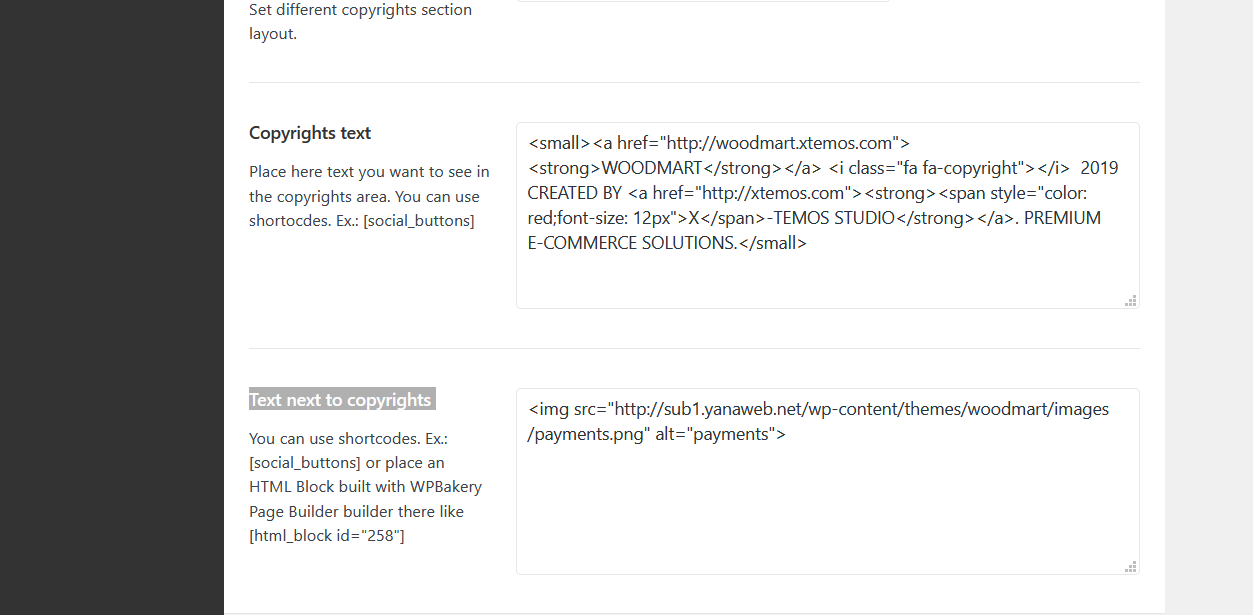Click inside the Text next to copyrights textarea
The width and height of the screenshot is (1253, 615).
click(x=827, y=510)
